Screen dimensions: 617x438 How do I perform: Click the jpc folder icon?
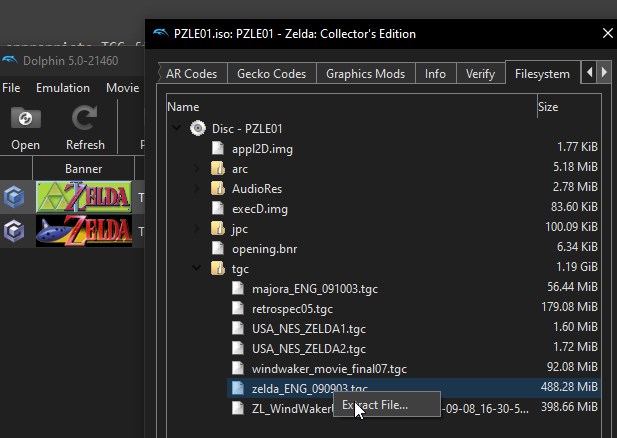[x=218, y=229]
